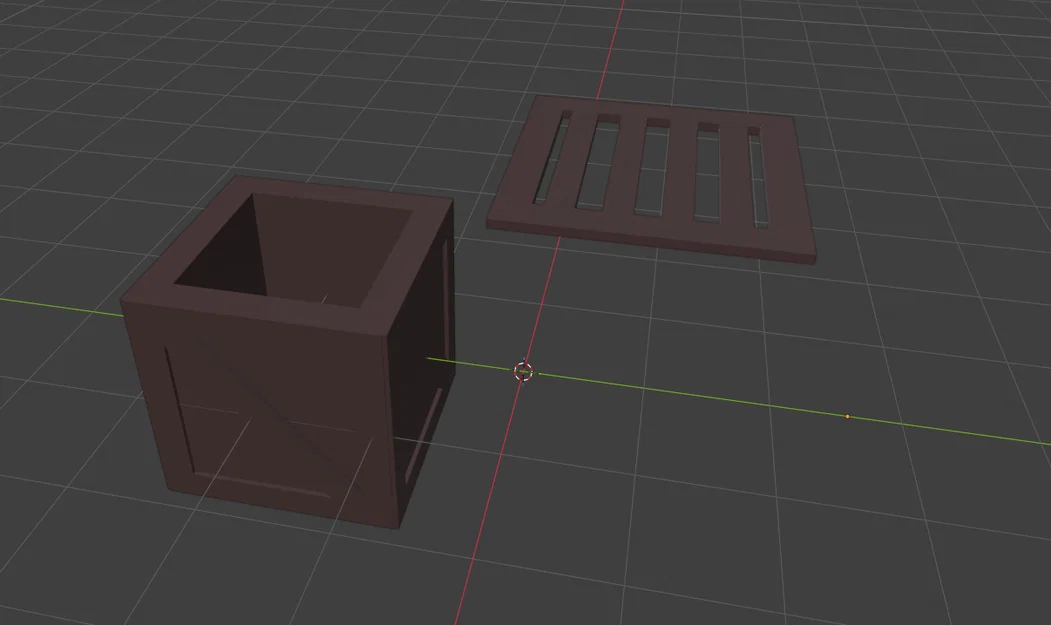This screenshot has height=625, width=1051.
Task: Select the flat slatted lid object
Action: [x=652, y=178]
